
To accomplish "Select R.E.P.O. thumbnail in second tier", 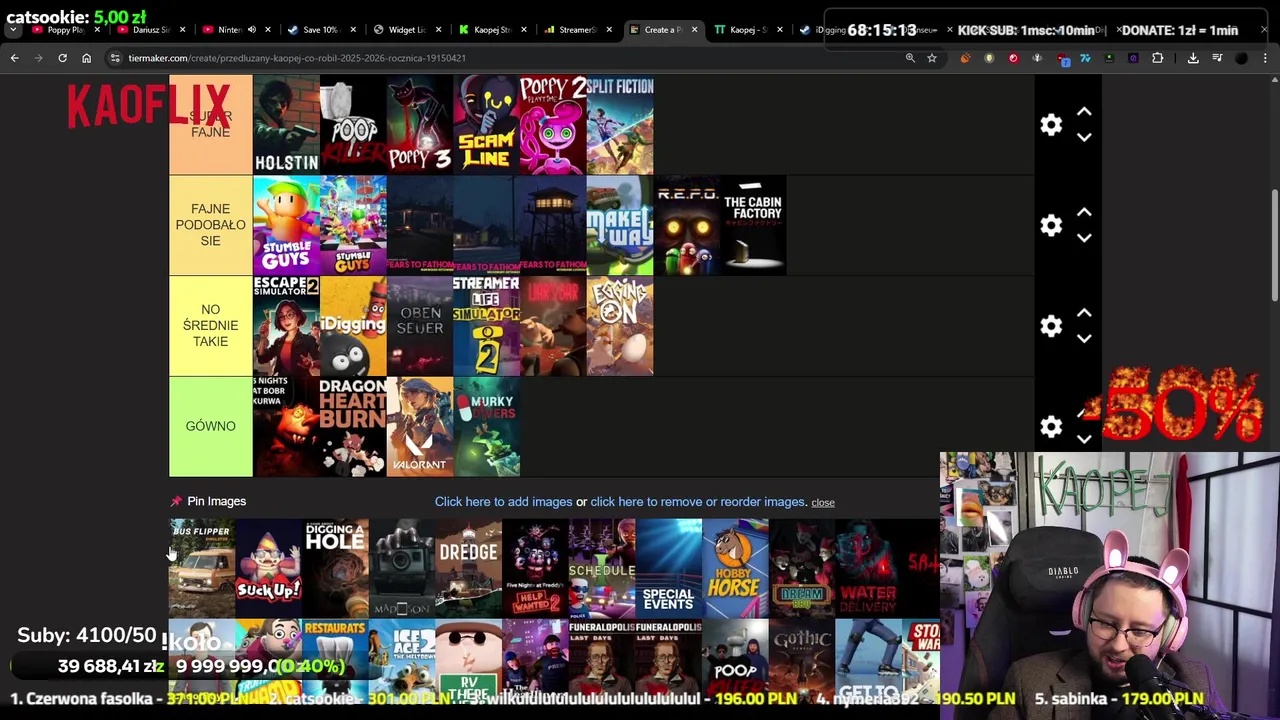I will [x=686, y=225].
